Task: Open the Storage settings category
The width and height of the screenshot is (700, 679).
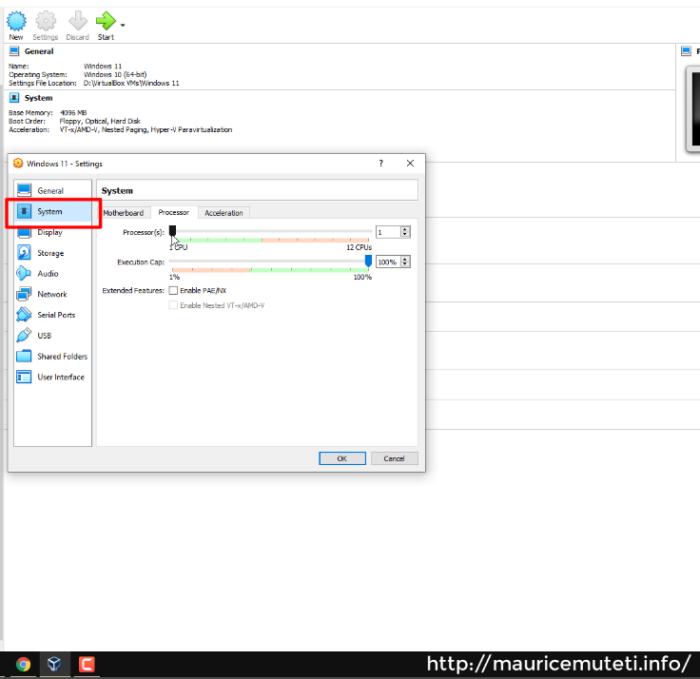Action: pyautogui.click(x=53, y=253)
